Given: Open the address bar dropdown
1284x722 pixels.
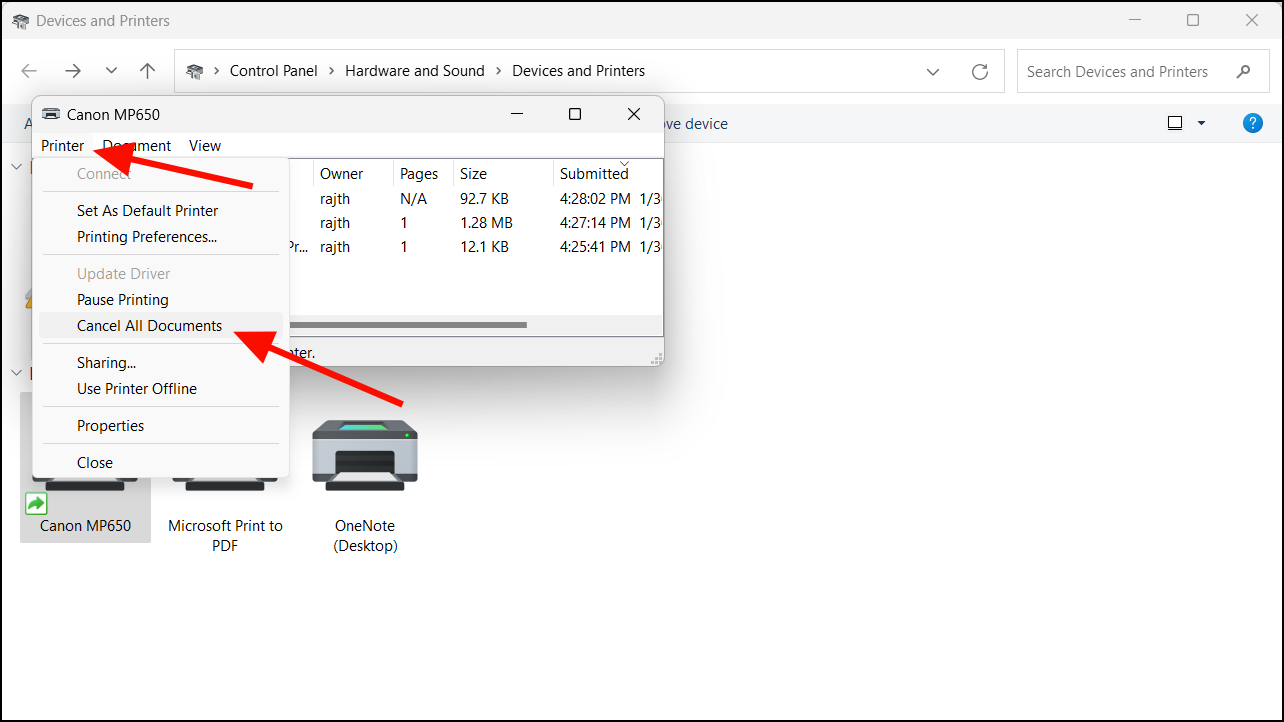Looking at the screenshot, I should click(x=933, y=70).
